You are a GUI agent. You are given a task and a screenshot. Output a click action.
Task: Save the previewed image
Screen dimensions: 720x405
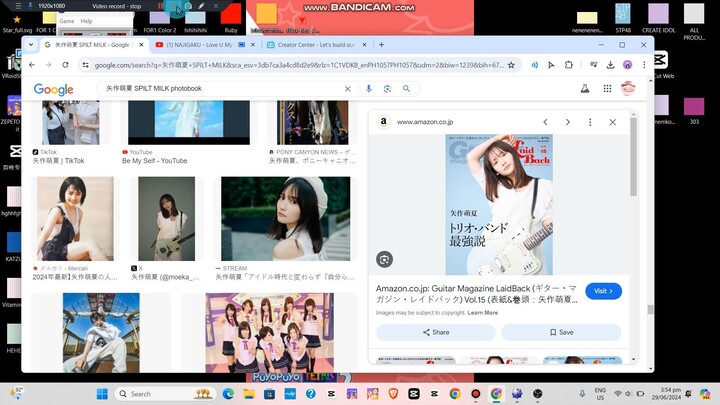561,332
